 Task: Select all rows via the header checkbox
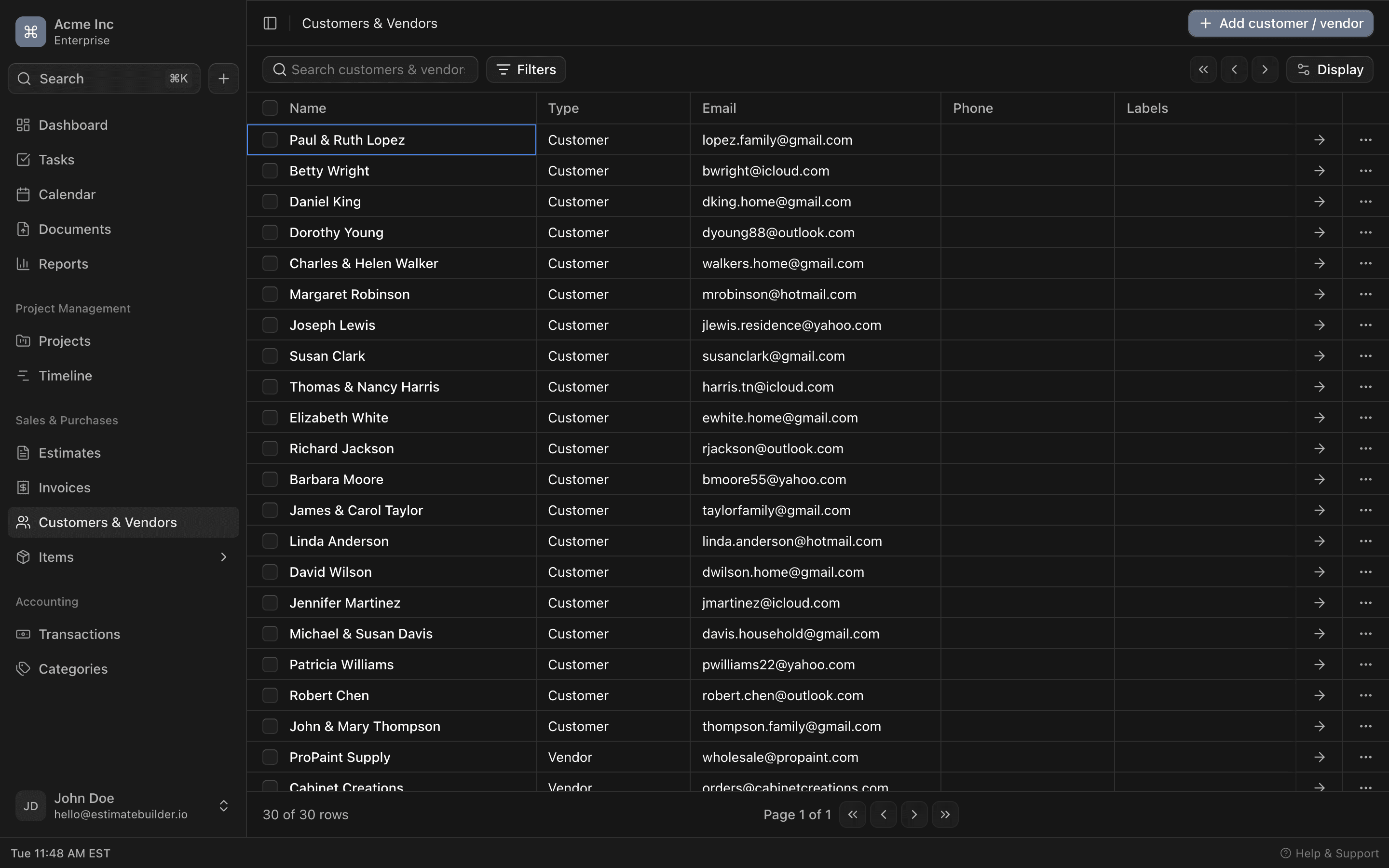(270, 108)
